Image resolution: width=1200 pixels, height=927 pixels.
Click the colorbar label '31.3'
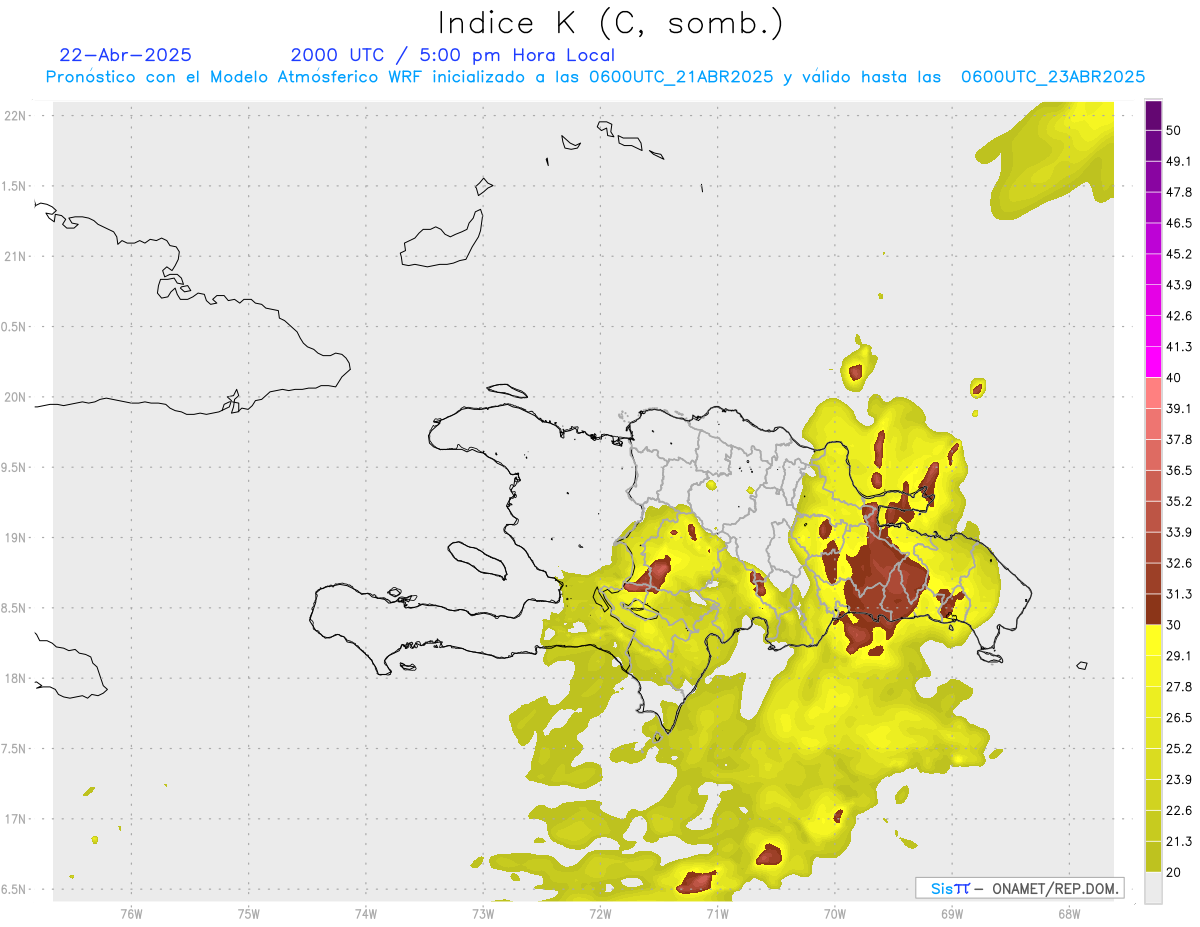[1179, 595]
